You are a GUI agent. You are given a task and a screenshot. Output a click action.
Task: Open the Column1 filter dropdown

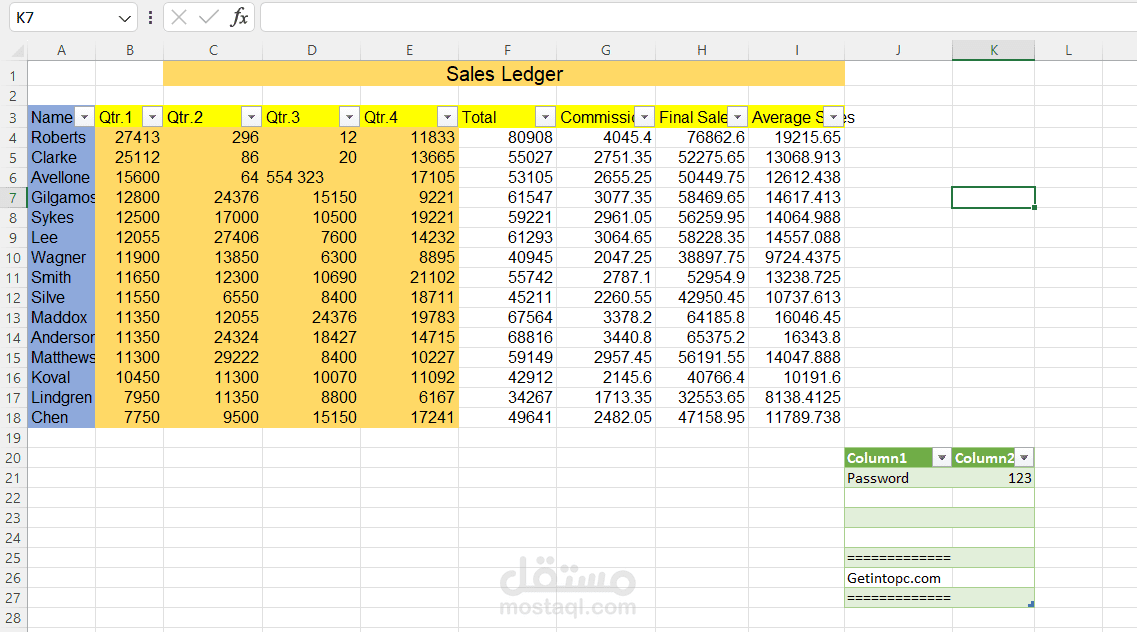pyautogui.click(x=940, y=457)
